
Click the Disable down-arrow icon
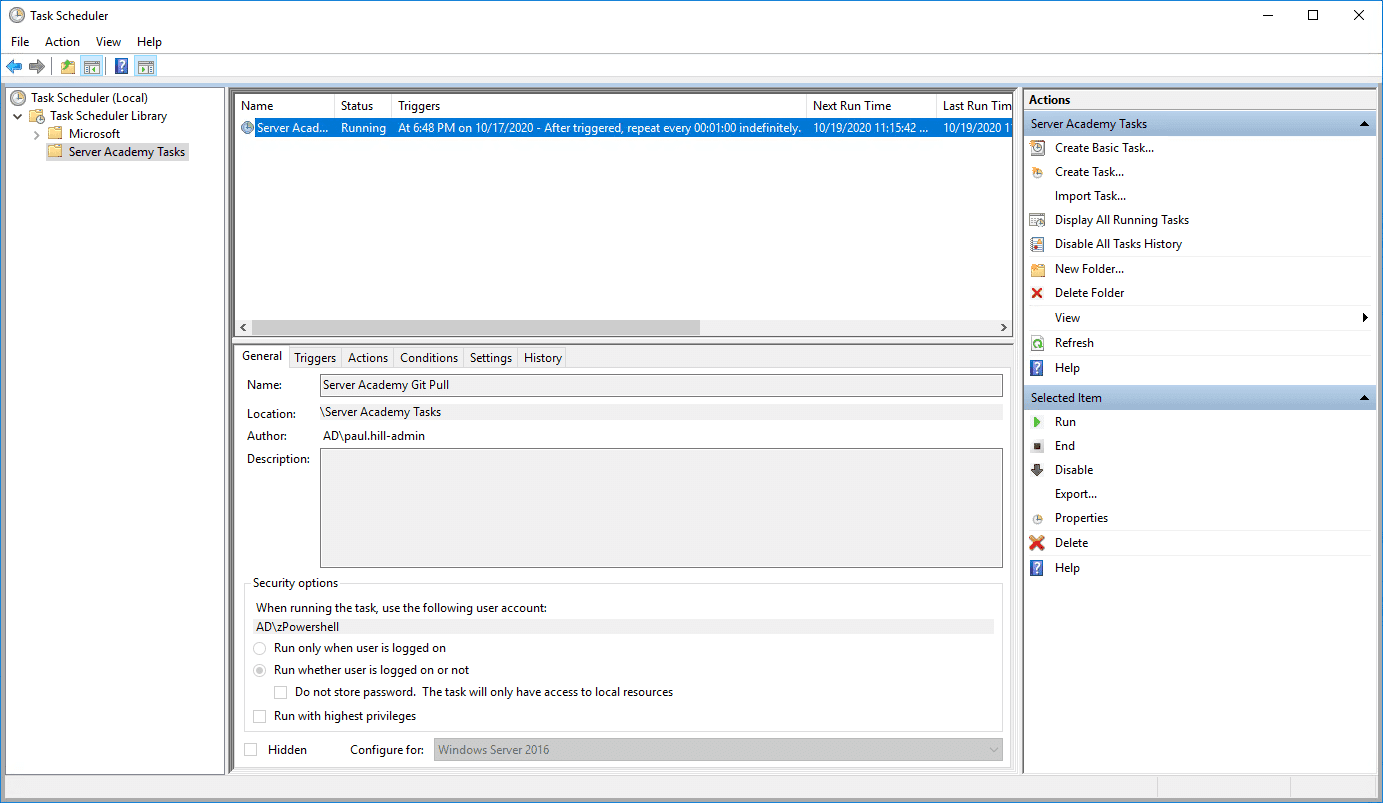coord(1037,470)
